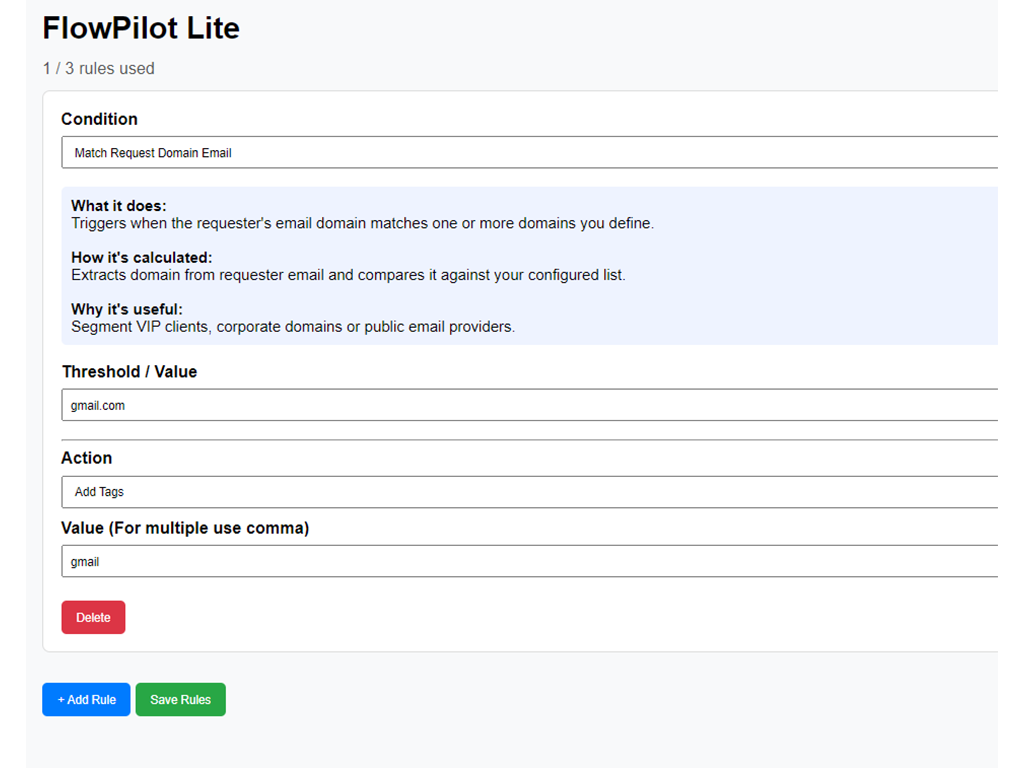
Task: Click the tags Value field containing gmail
Action: click(528, 561)
